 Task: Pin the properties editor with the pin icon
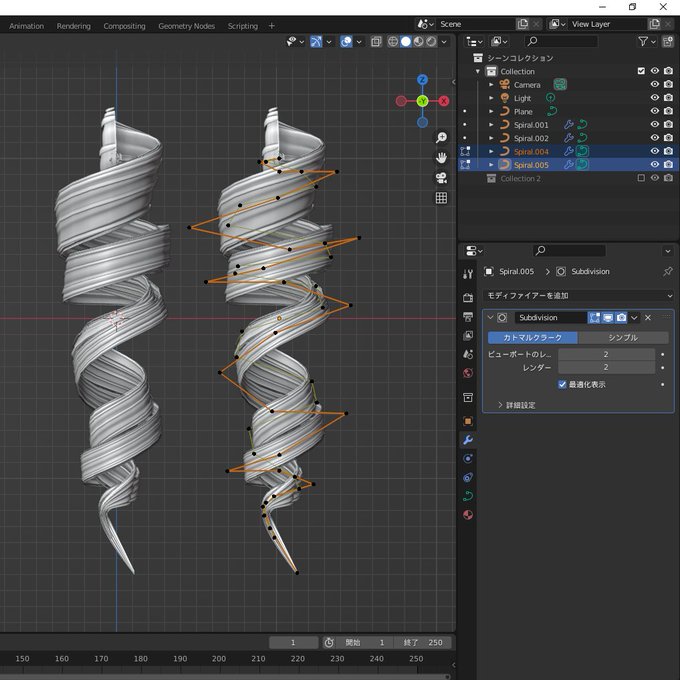pyautogui.click(x=668, y=272)
